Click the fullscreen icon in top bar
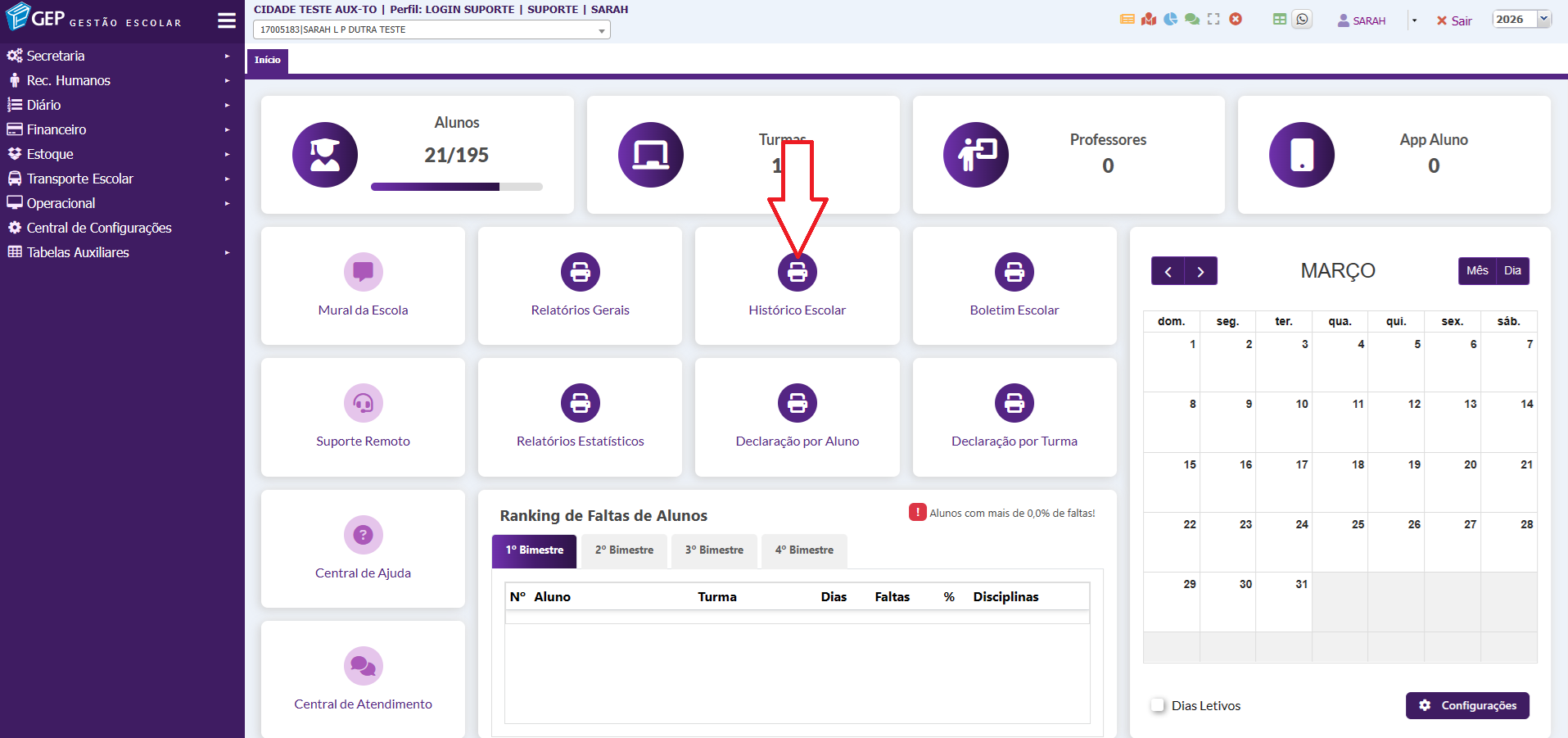1568x738 pixels. (1213, 19)
